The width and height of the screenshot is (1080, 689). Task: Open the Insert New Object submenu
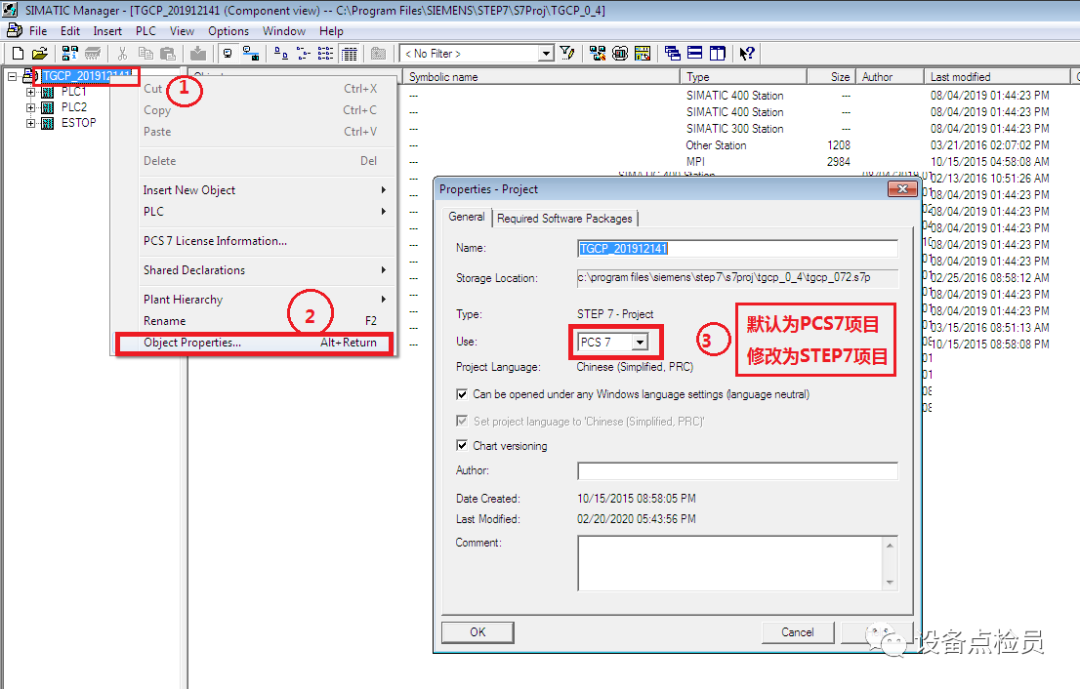click(264, 190)
